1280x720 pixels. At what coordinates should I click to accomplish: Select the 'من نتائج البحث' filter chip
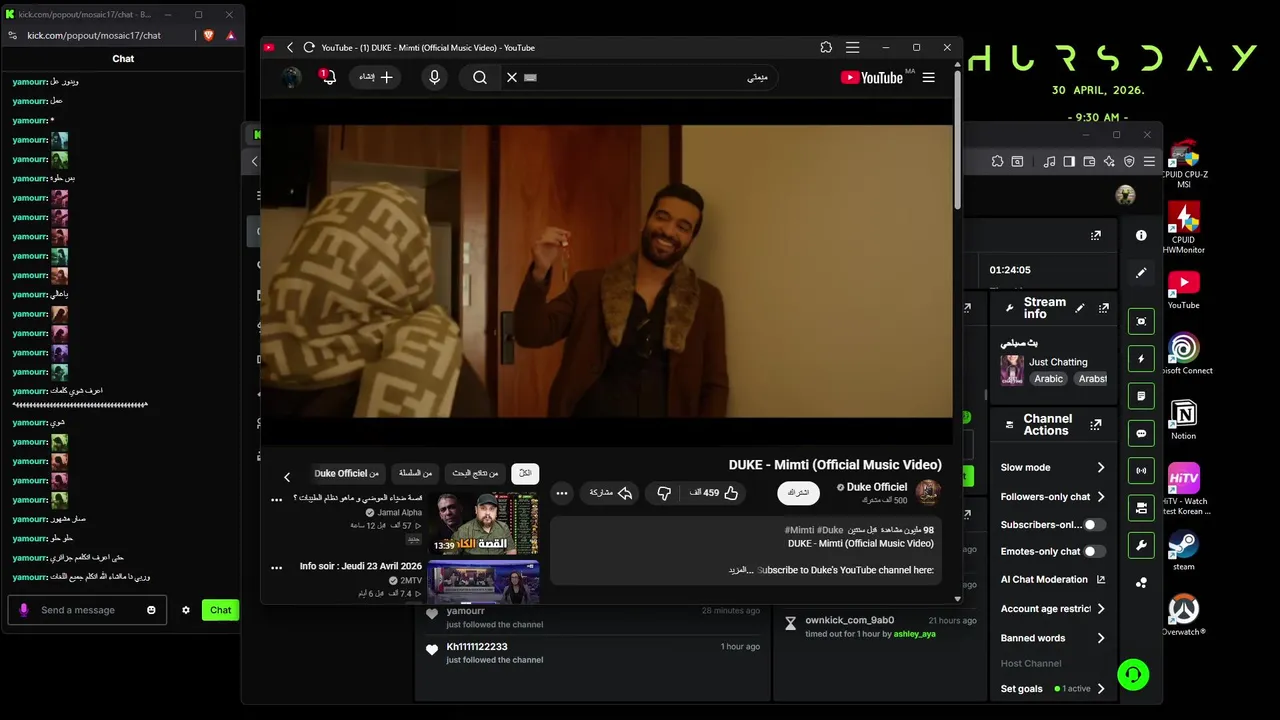click(x=475, y=473)
